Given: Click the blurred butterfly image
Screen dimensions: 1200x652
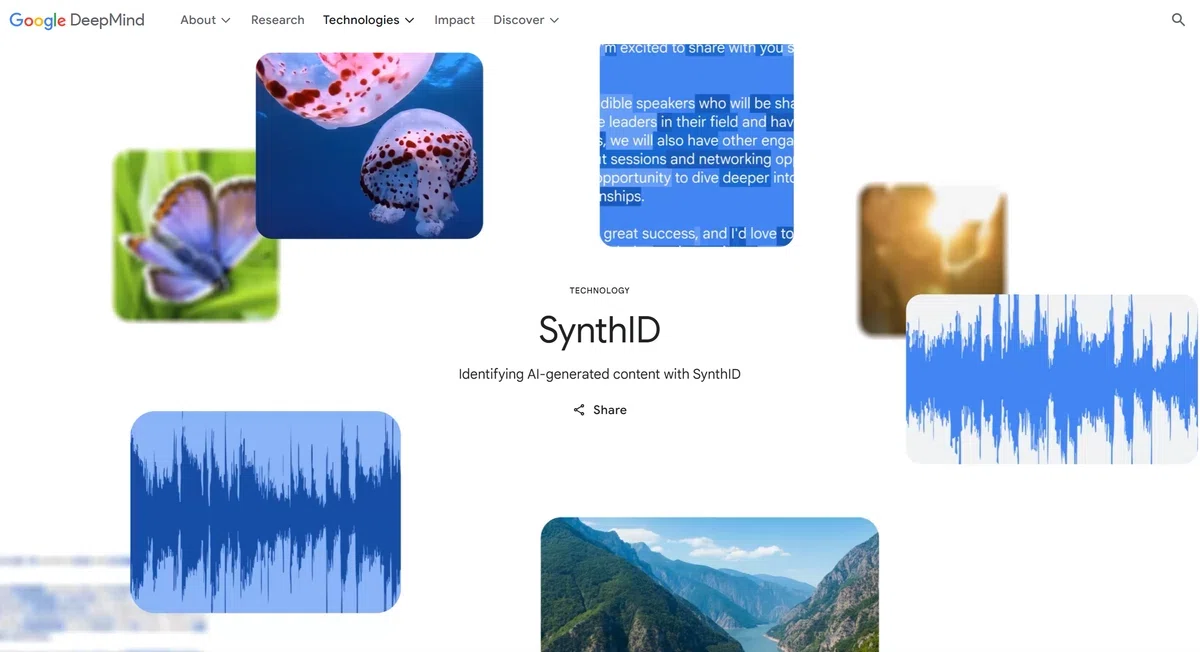Looking at the screenshot, I should (184, 236).
